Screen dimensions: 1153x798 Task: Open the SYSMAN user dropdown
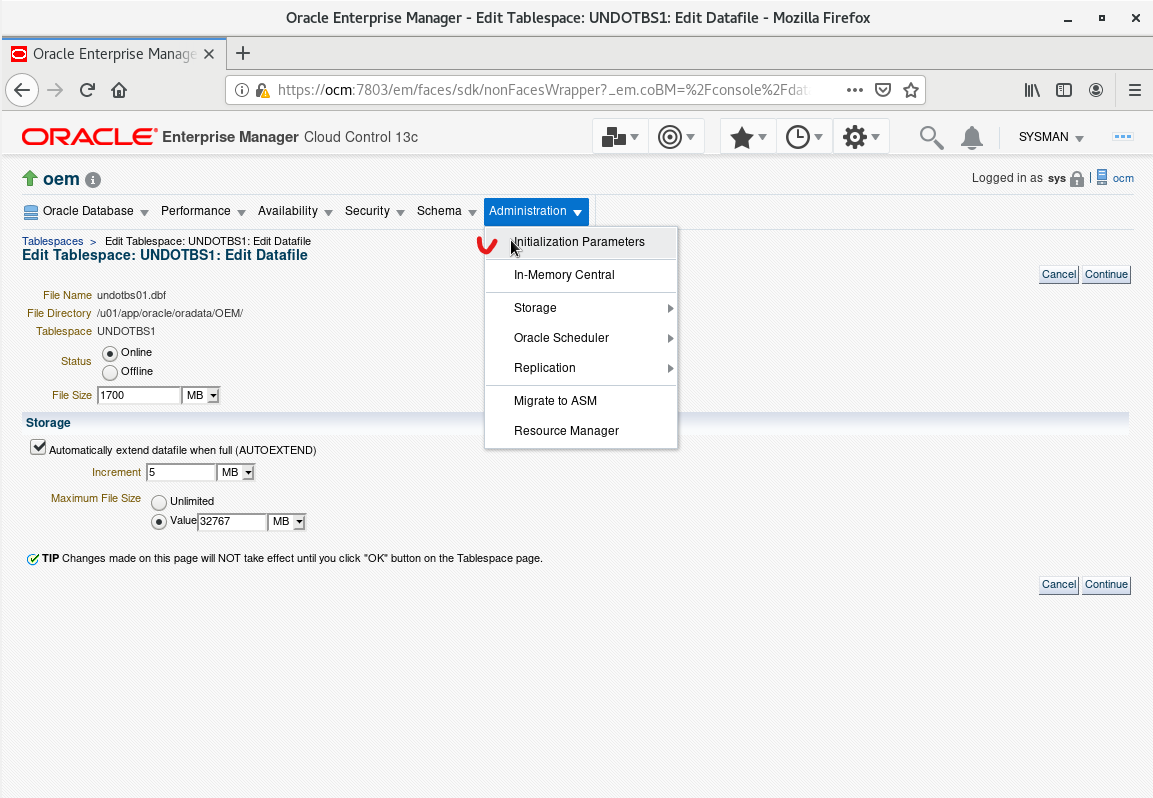(x=1051, y=138)
